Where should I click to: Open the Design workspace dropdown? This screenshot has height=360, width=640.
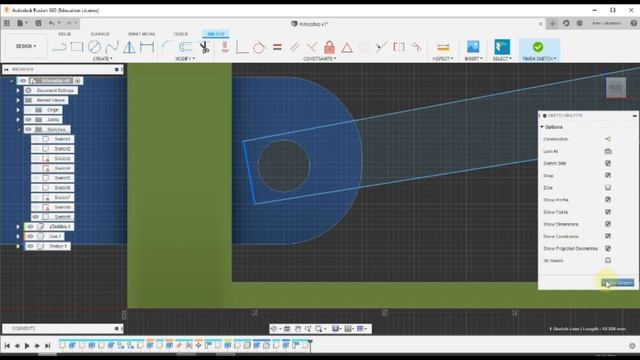(x=26, y=46)
